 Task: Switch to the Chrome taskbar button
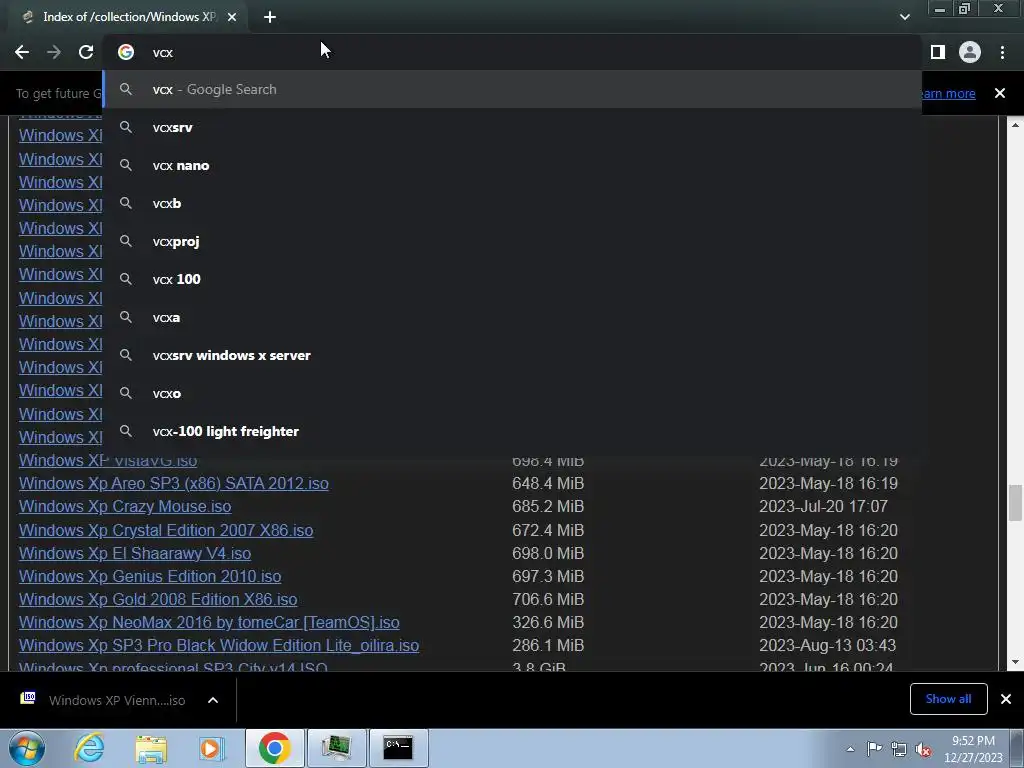tap(274, 748)
